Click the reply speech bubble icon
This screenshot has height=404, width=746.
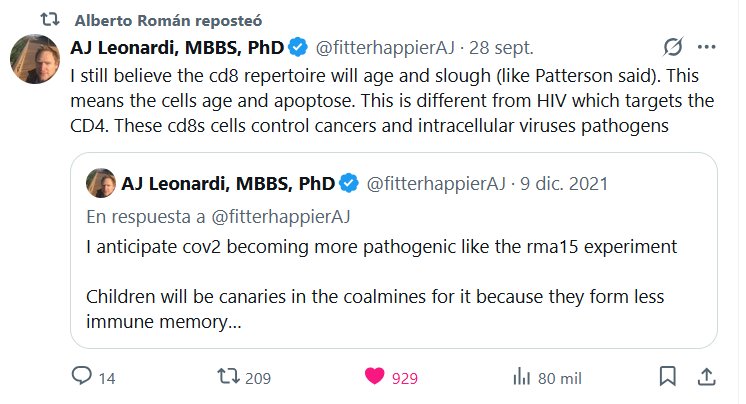[82, 377]
